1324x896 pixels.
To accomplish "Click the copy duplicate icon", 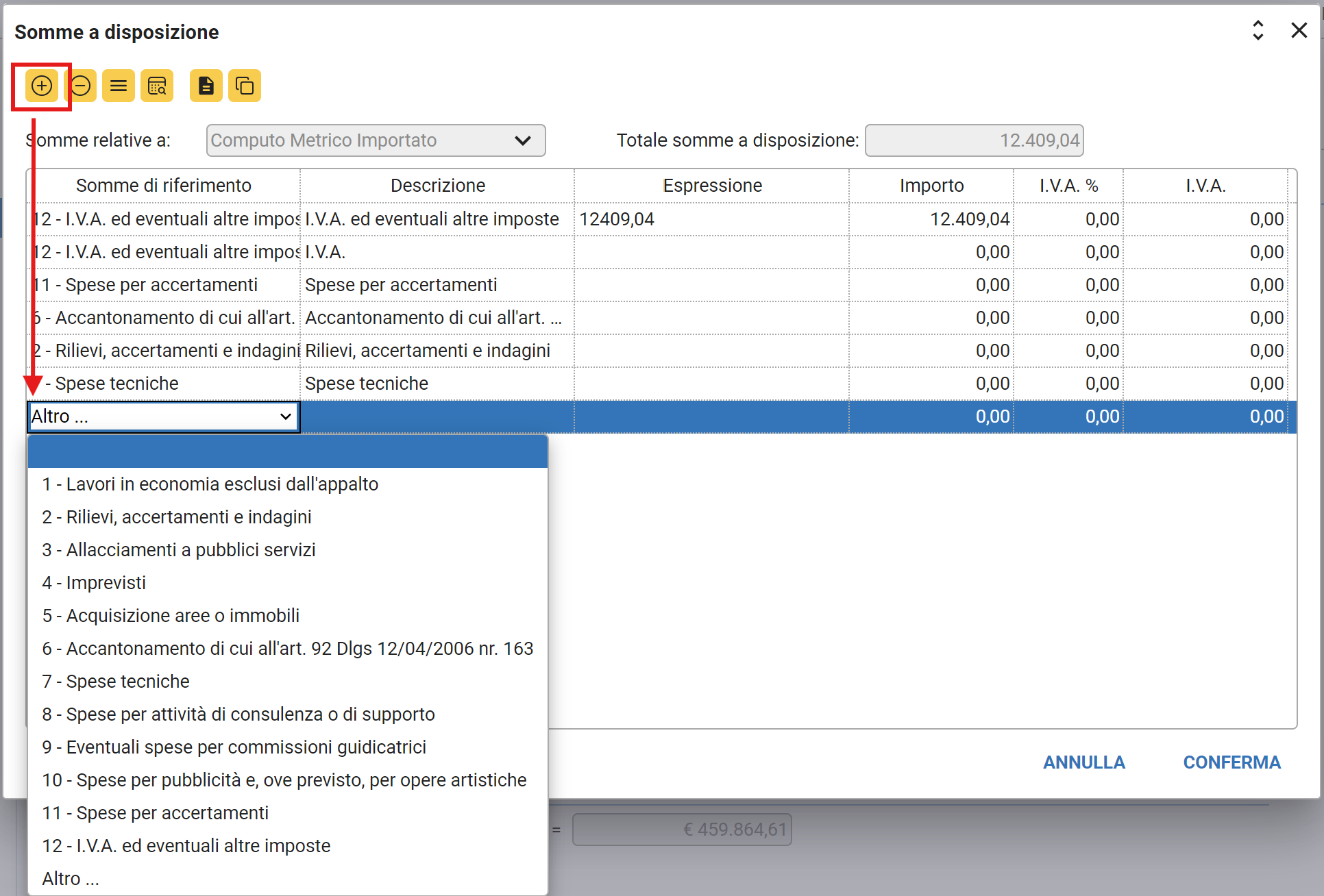I will point(245,86).
